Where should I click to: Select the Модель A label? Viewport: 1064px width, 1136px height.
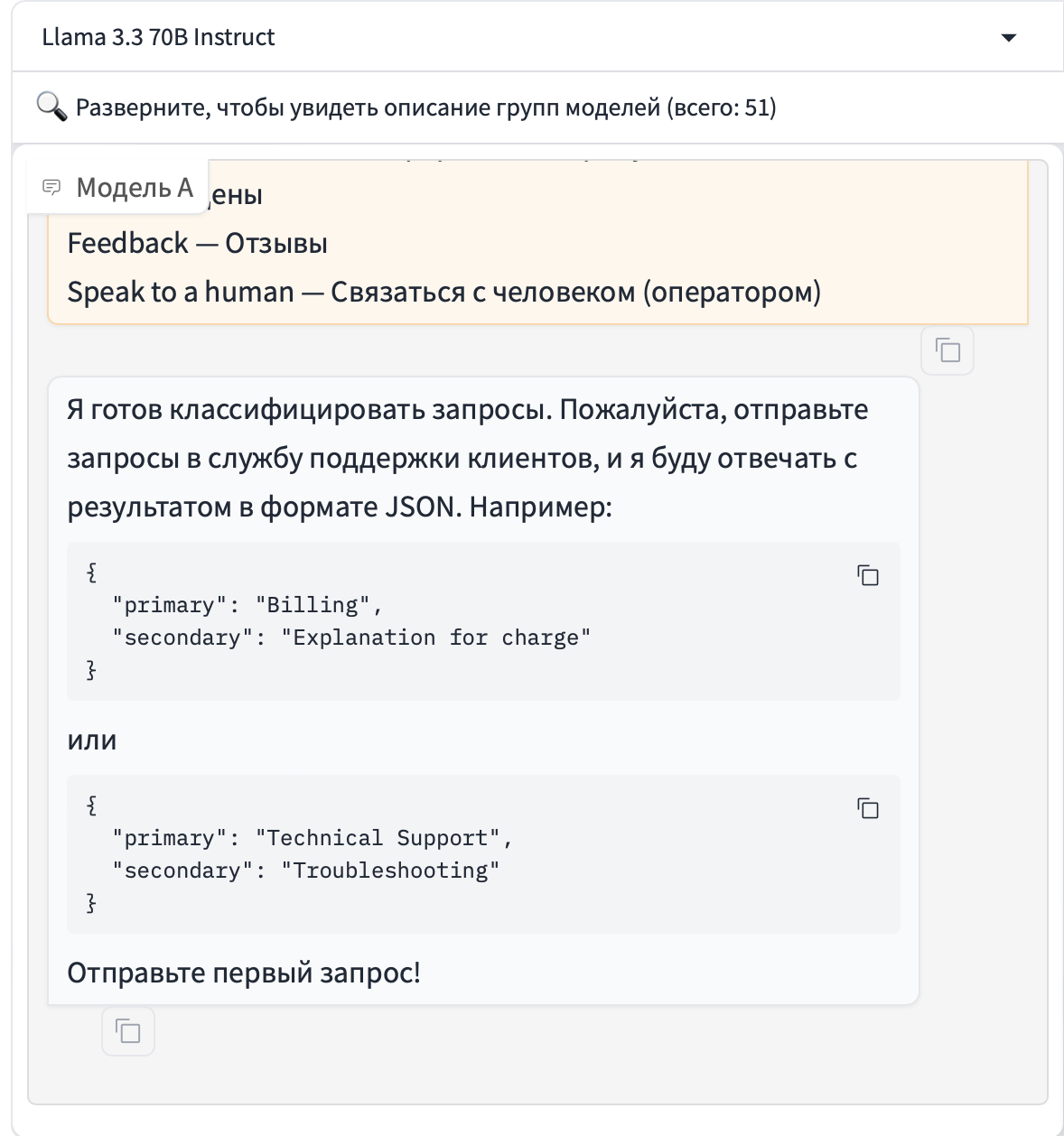(x=135, y=187)
